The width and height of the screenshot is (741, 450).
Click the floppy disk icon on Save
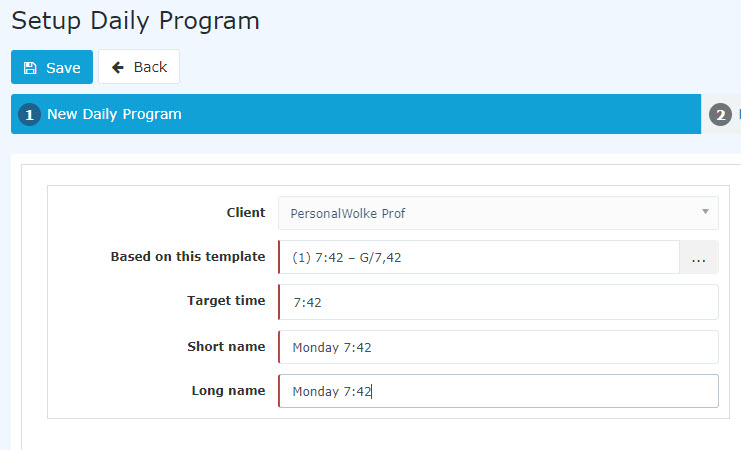pyautogui.click(x=30, y=68)
